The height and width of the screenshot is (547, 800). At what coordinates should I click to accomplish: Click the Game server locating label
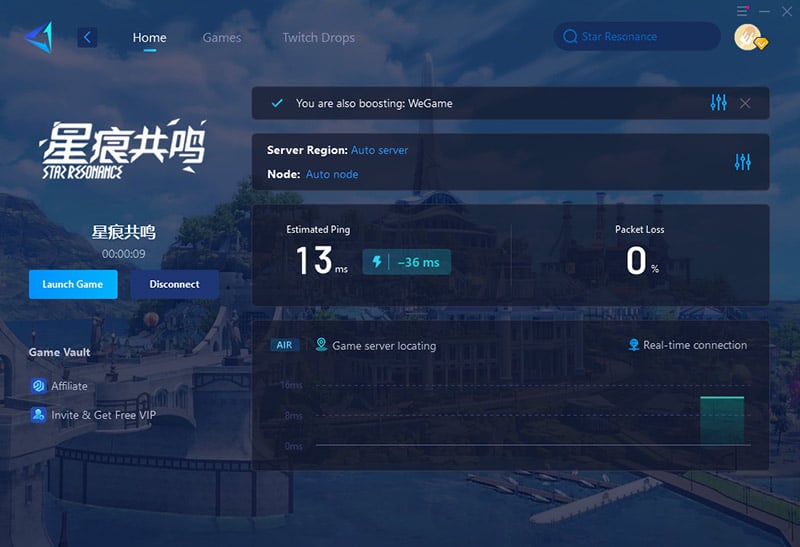(384, 345)
